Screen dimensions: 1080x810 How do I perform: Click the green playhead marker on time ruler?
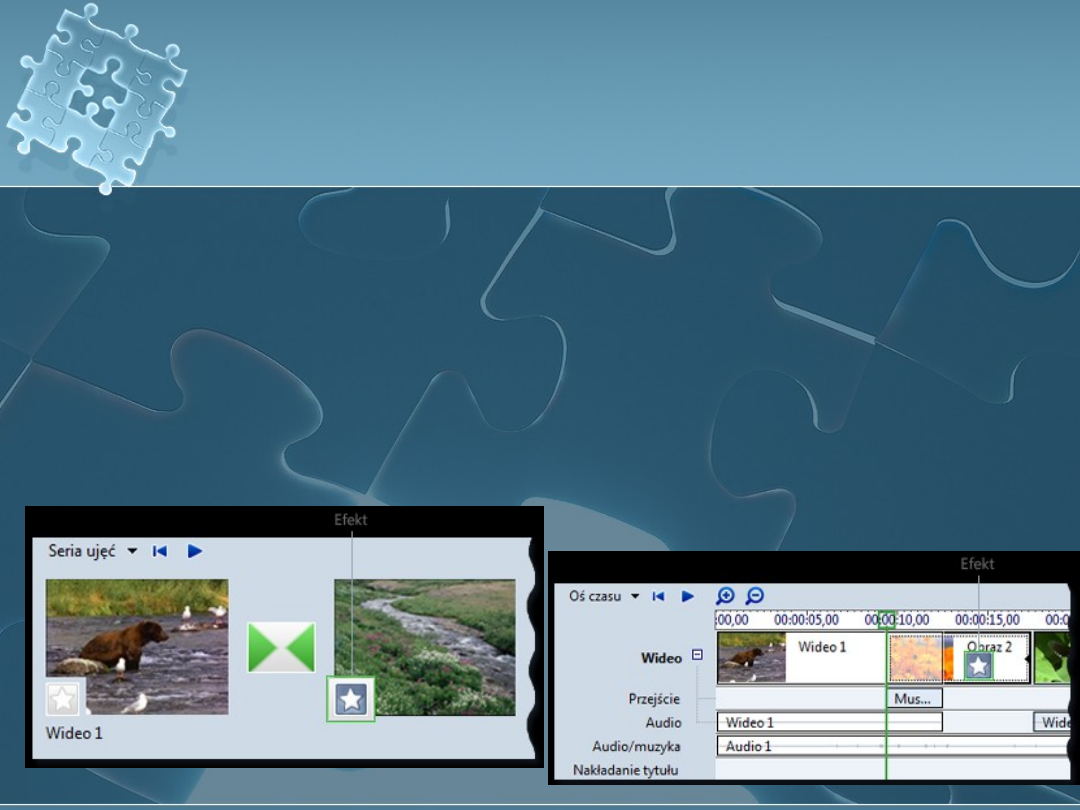[x=886, y=619]
